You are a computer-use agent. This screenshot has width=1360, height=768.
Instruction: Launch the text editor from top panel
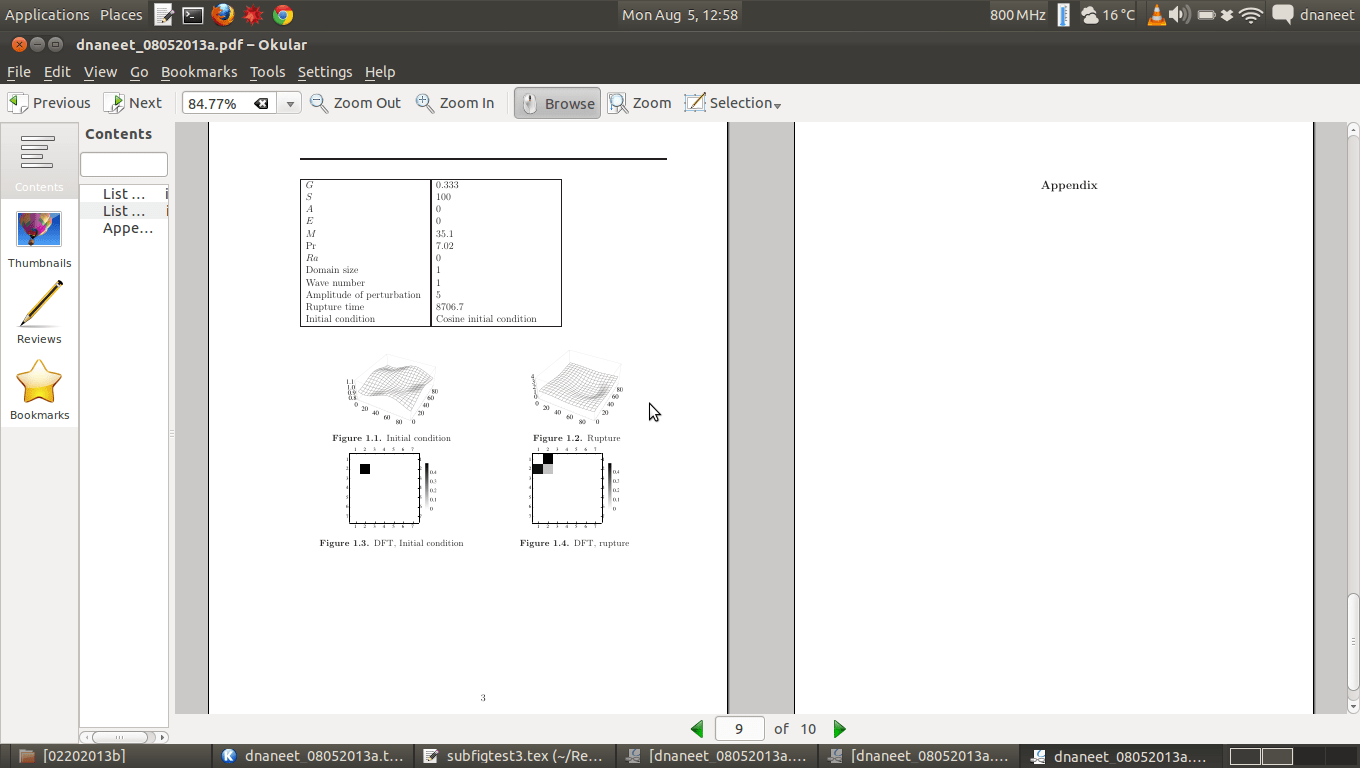[x=164, y=15]
